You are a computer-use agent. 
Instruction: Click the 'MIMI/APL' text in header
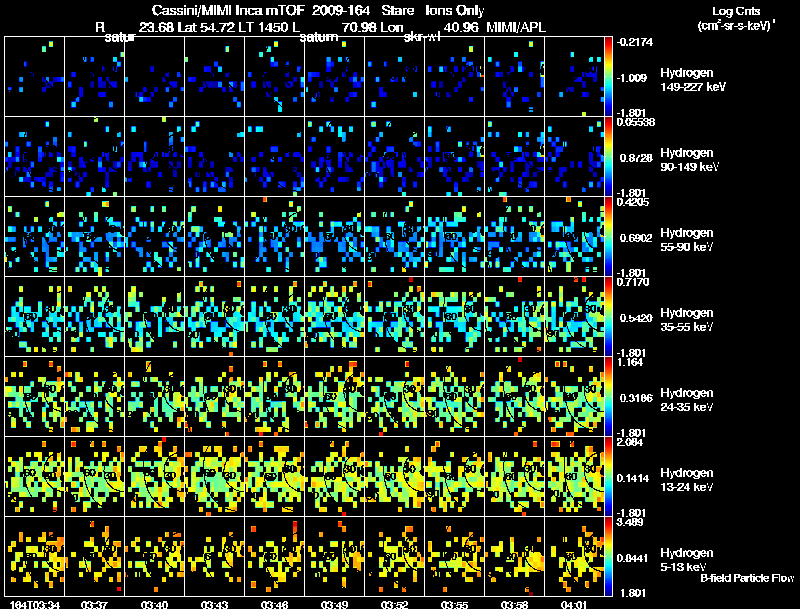[516, 27]
